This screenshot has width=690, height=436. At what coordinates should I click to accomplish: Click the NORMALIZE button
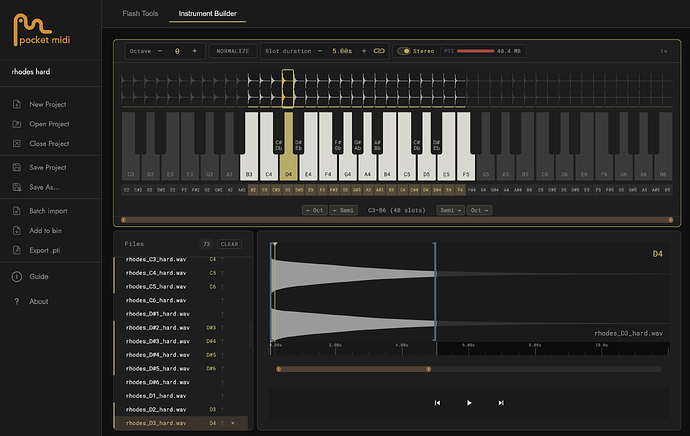point(233,51)
